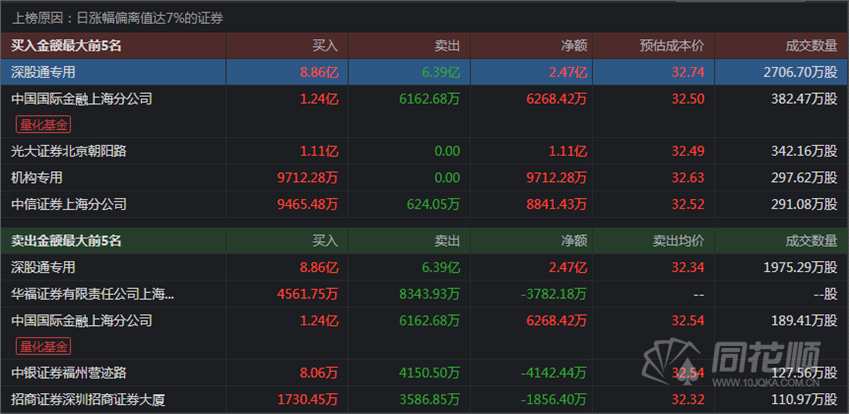
Task: Click the 预估成本价 column header
Action: tap(672, 46)
